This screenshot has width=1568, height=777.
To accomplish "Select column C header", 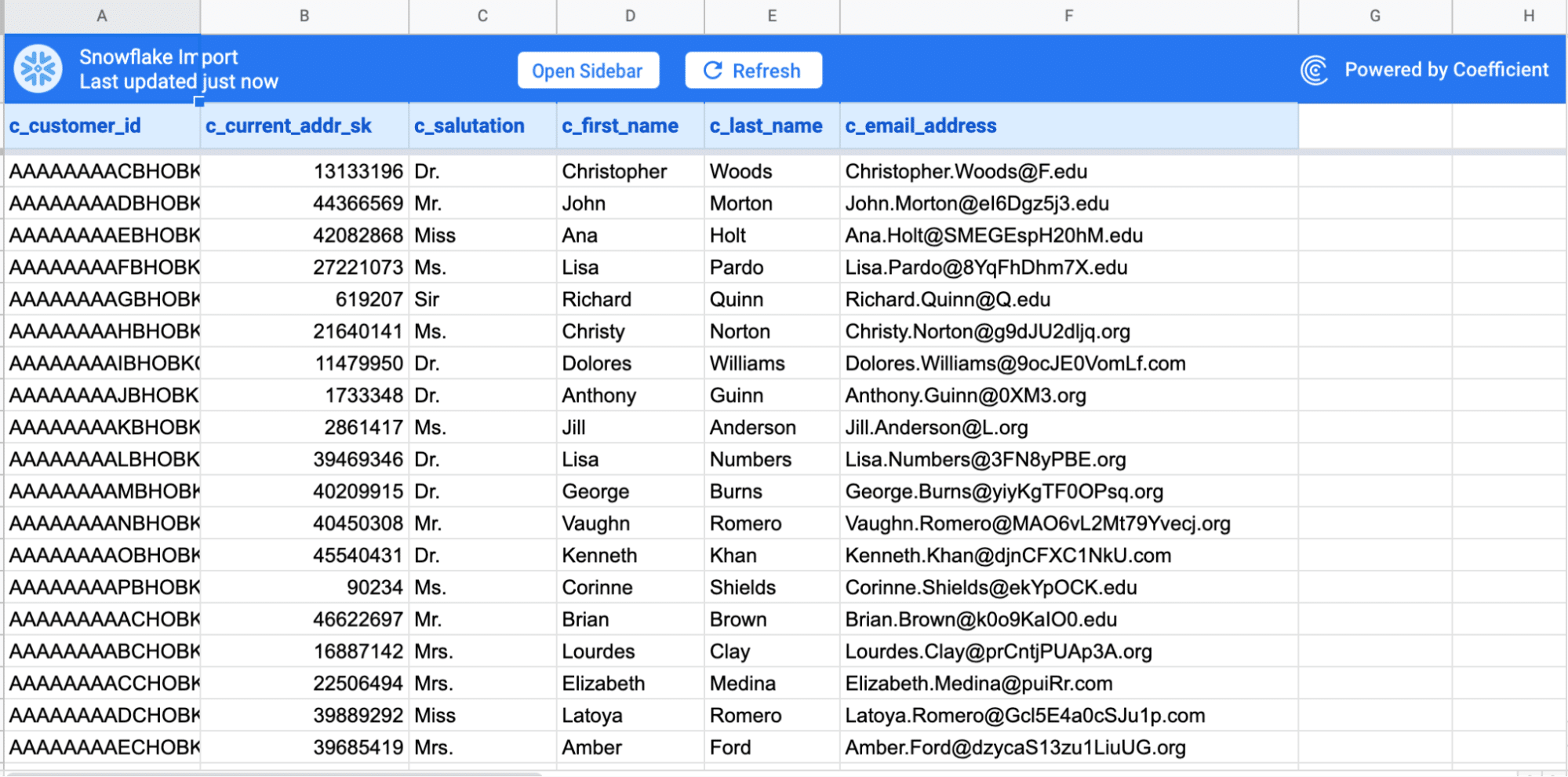I will [482, 16].
